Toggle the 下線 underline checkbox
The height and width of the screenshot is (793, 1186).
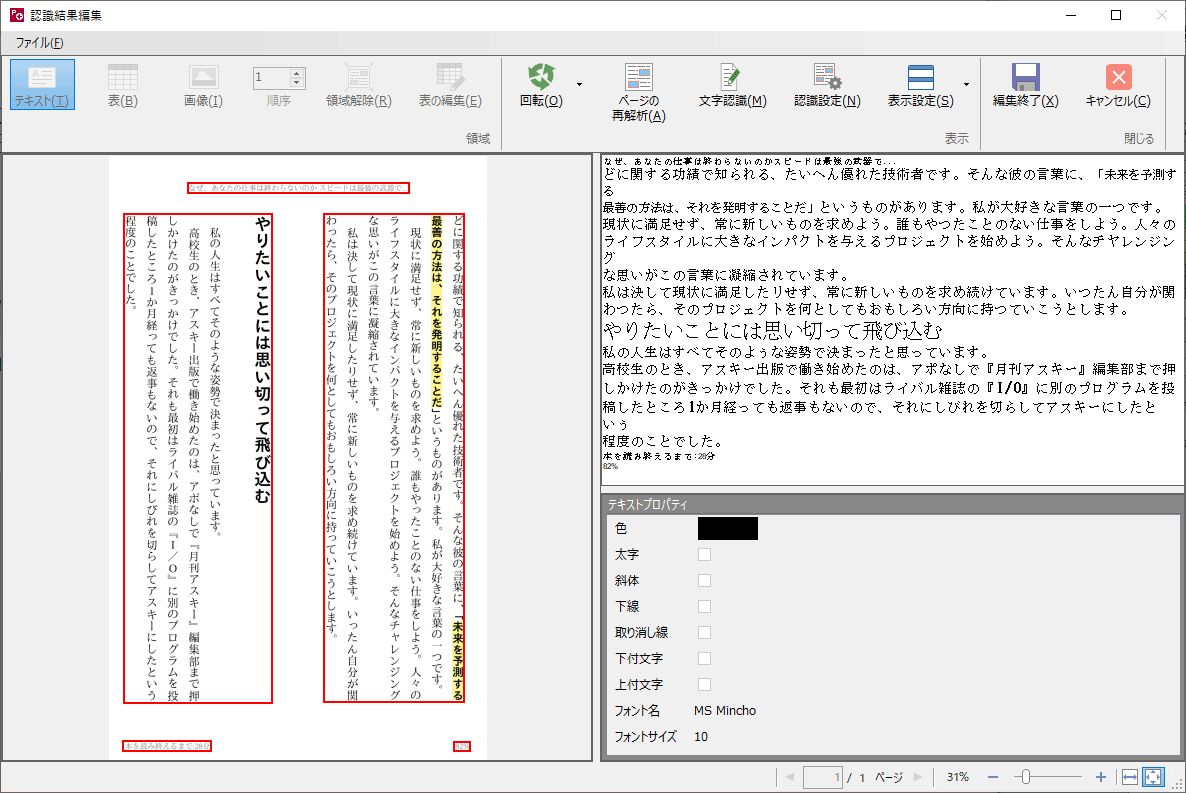pos(704,606)
